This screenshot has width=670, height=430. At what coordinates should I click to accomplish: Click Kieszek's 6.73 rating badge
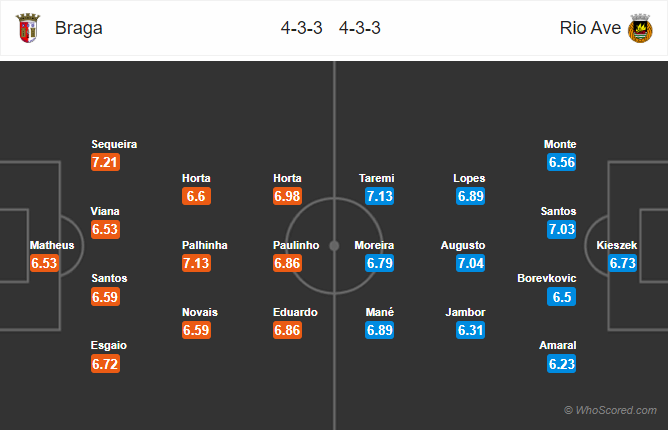coord(623,263)
